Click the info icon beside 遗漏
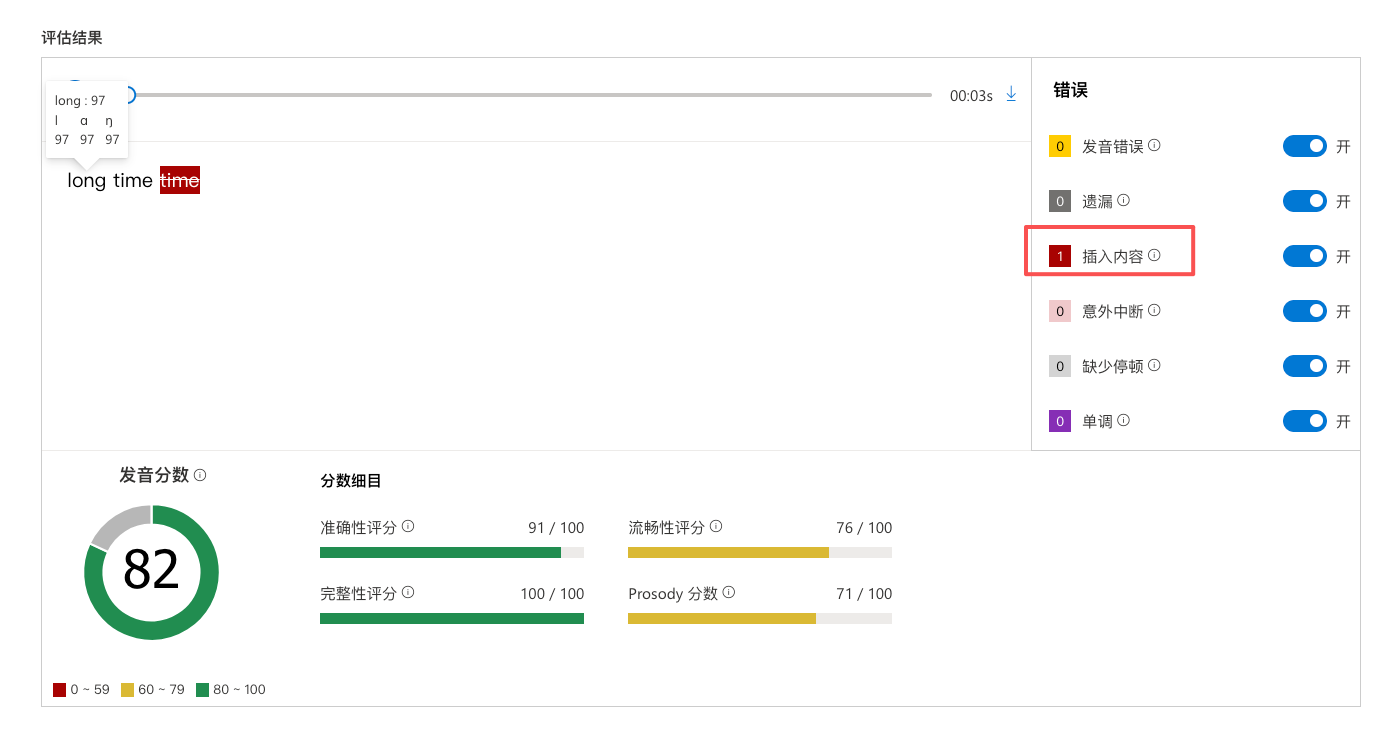1386x729 pixels. click(1125, 201)
